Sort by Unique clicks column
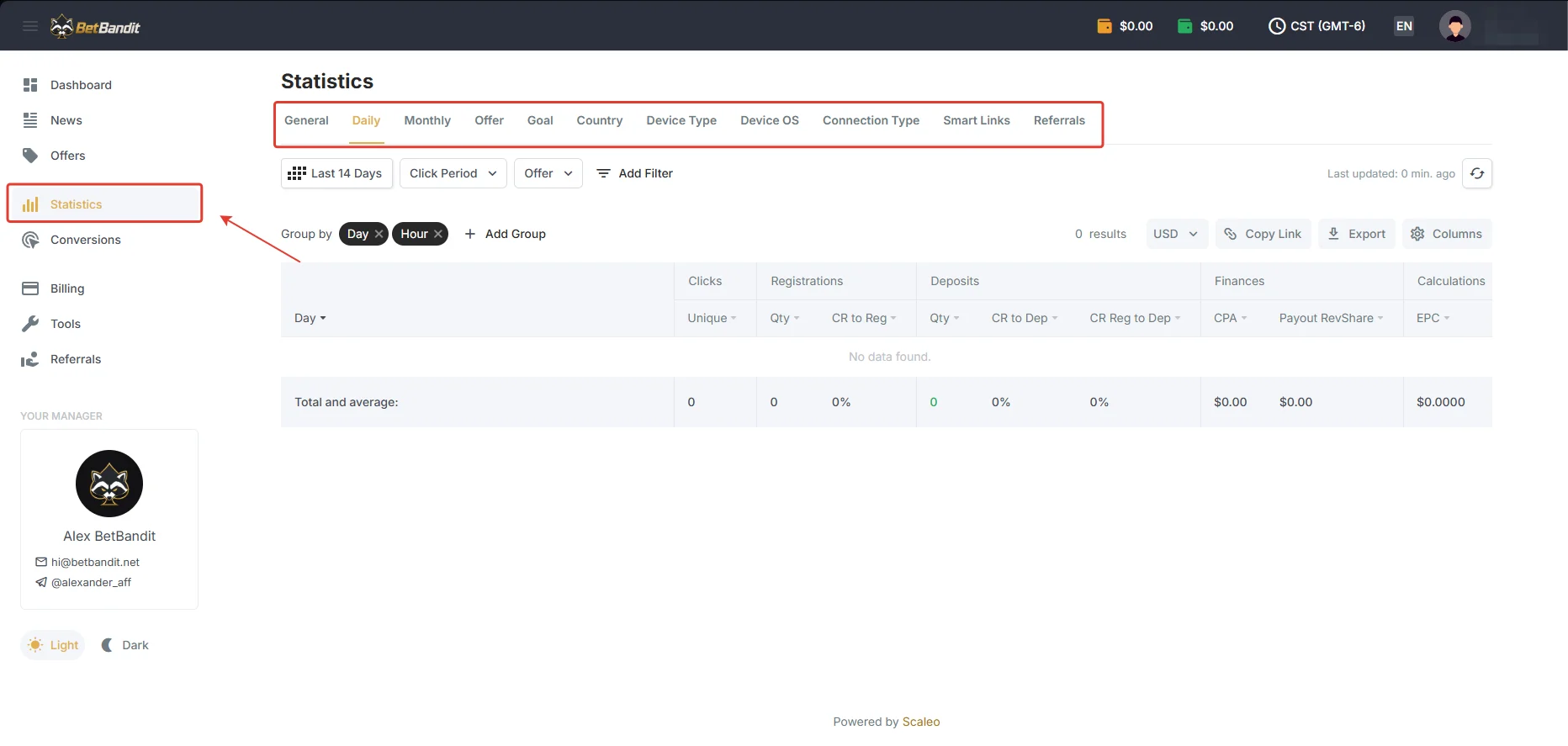Viewport: 1568px width, 746px height. pyautogui.click(x=712, y=318)
